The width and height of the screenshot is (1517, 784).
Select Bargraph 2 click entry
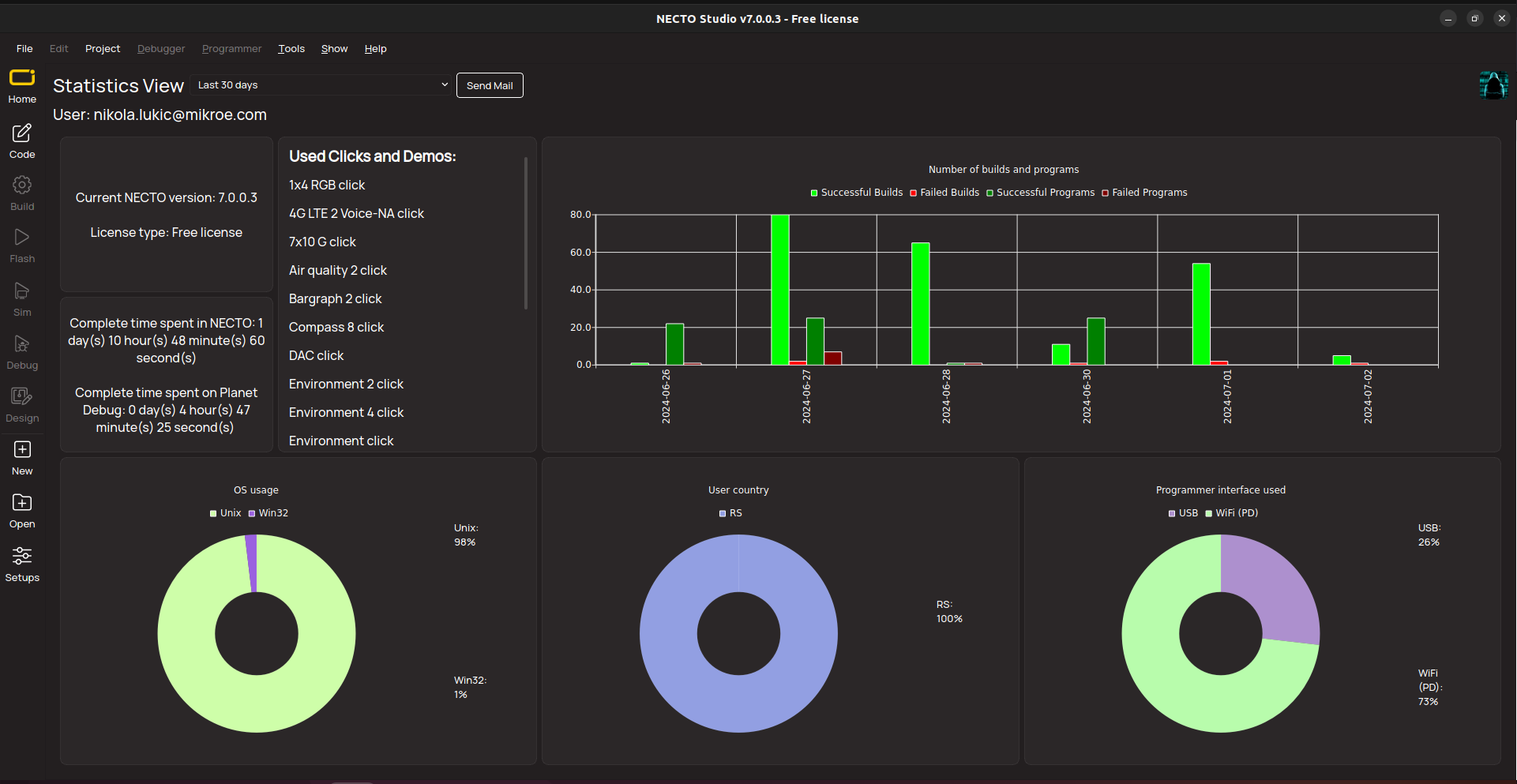coord(335,298)
